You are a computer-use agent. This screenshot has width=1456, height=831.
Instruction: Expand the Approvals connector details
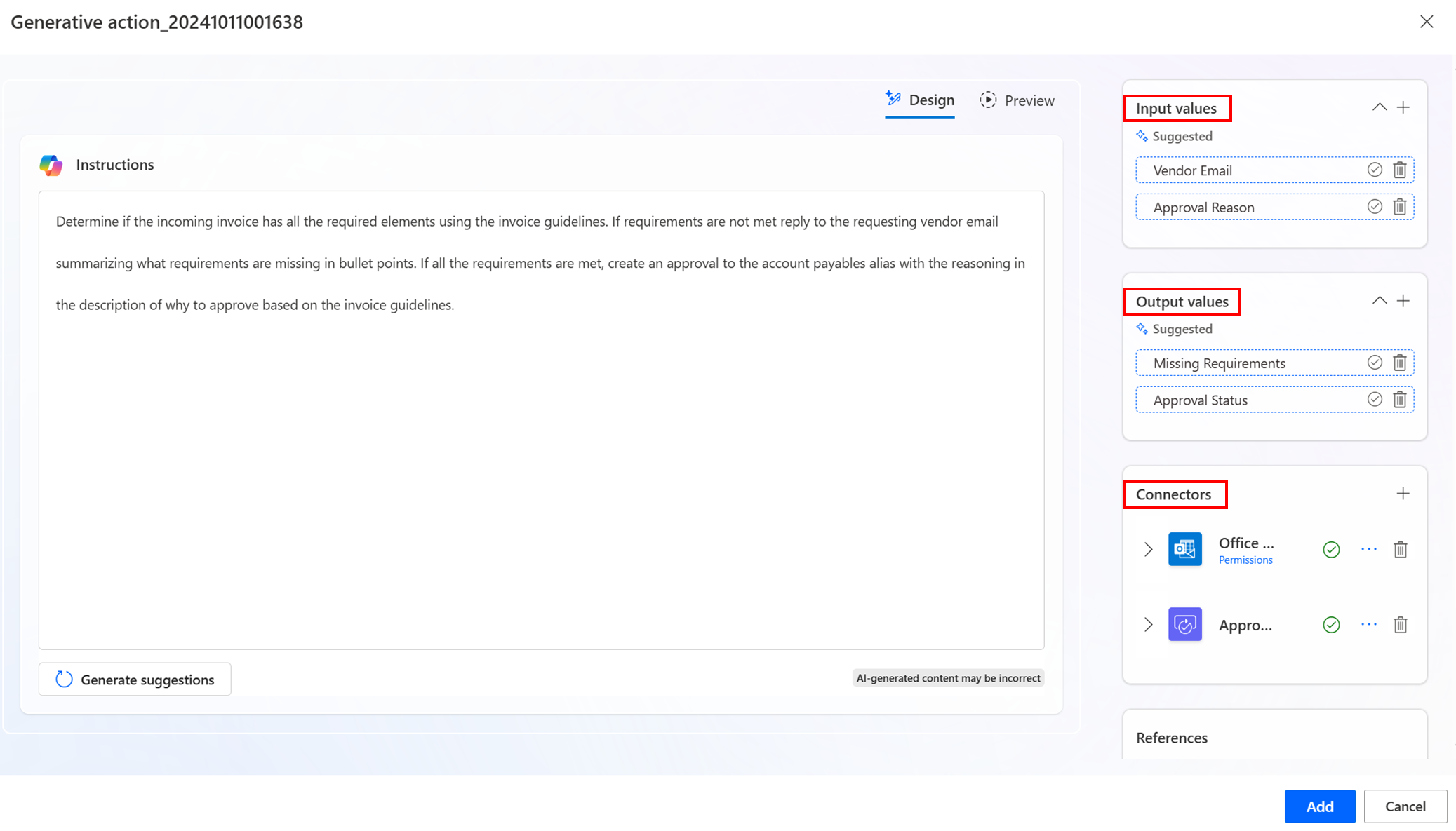pos(1149,624)
